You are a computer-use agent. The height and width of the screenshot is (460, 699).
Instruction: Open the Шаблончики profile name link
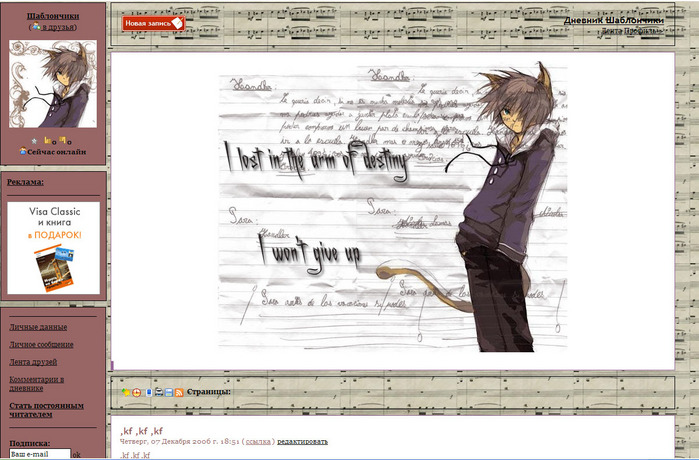[53, 16]
